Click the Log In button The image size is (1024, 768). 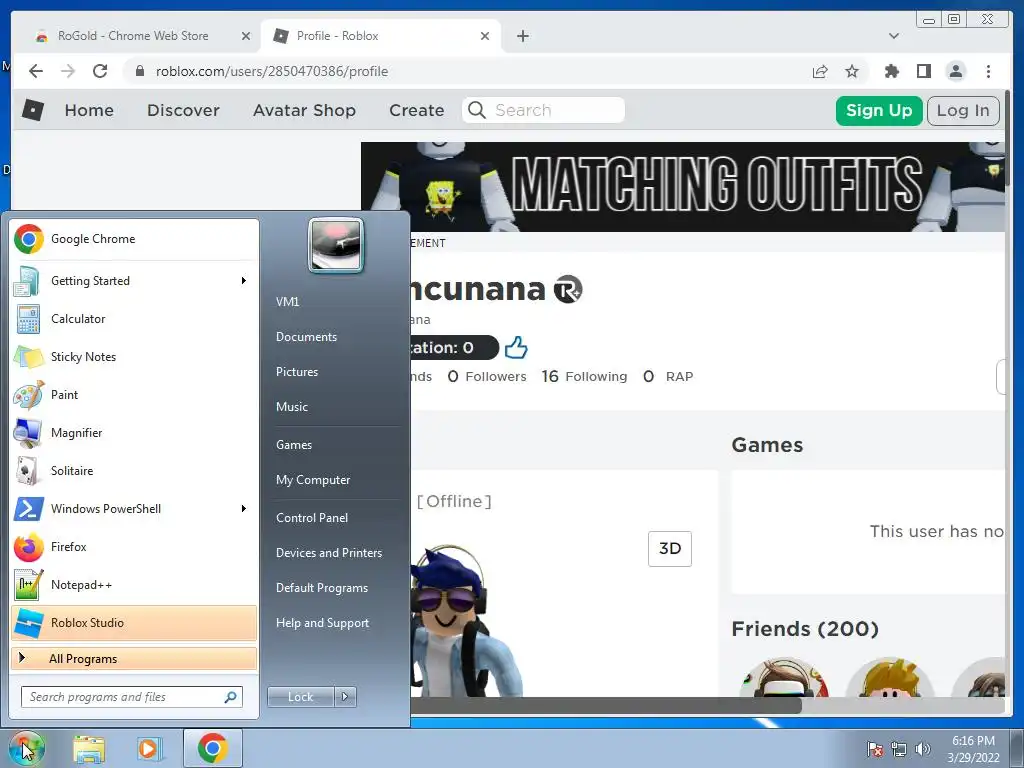963,110
